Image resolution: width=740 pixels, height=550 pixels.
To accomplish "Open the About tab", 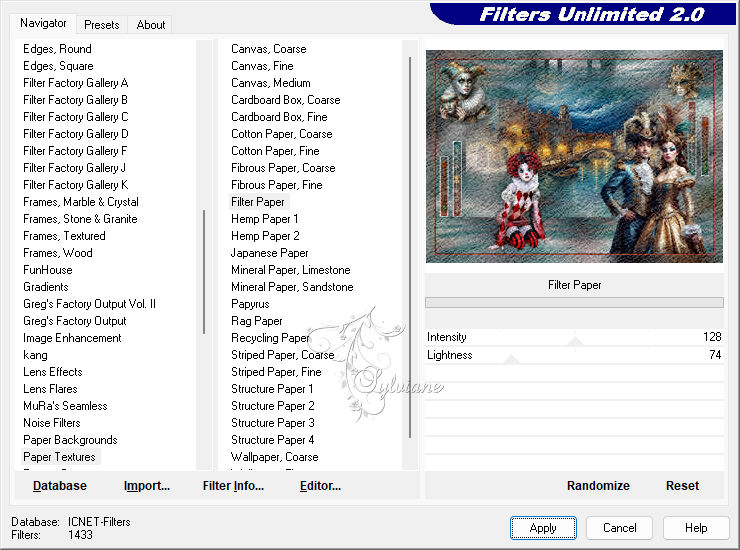I will pos(151,25).
